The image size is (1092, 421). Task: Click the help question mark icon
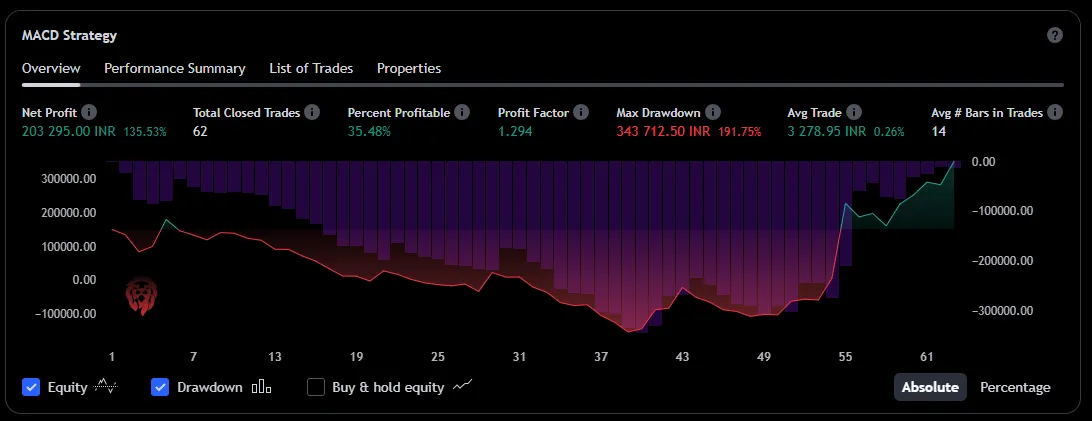[x=1054, y=35]
